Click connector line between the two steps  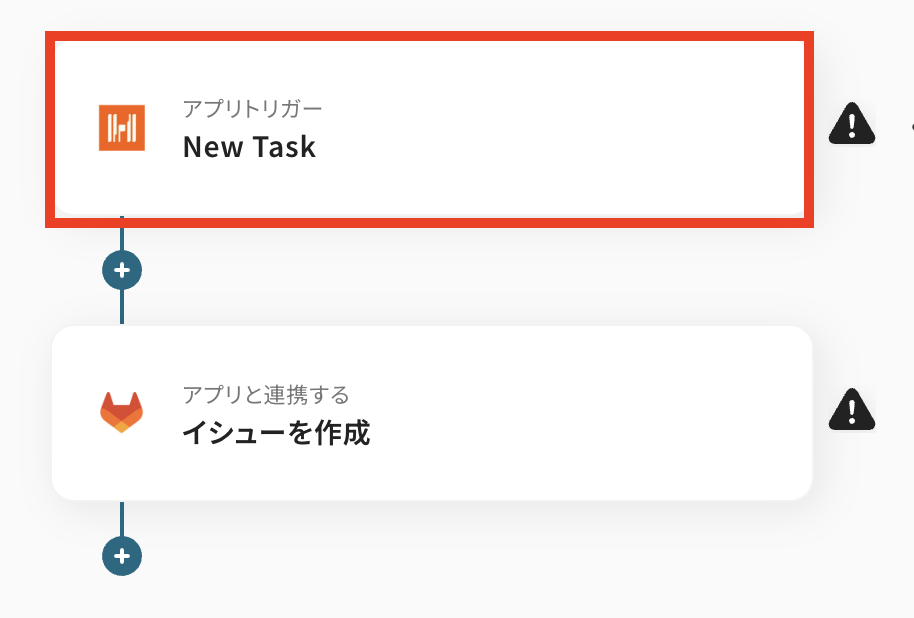pyautogui.click(x=122, y=305)
